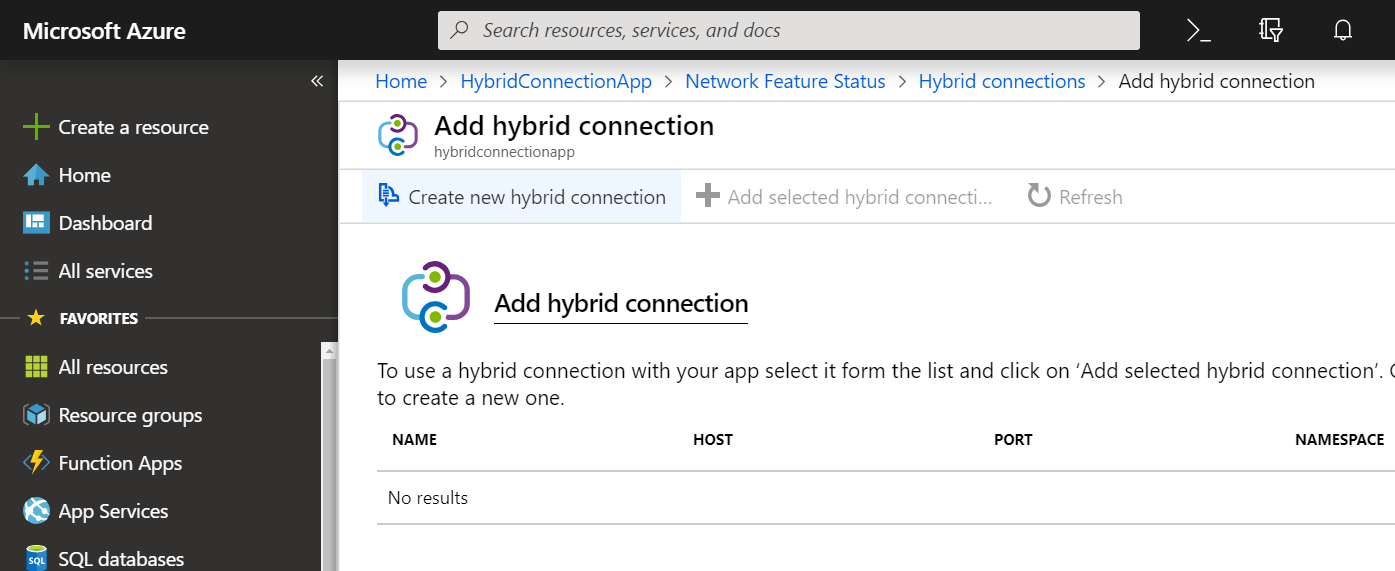
Task: Open the notifications bell
Action: click(1343, 30)
